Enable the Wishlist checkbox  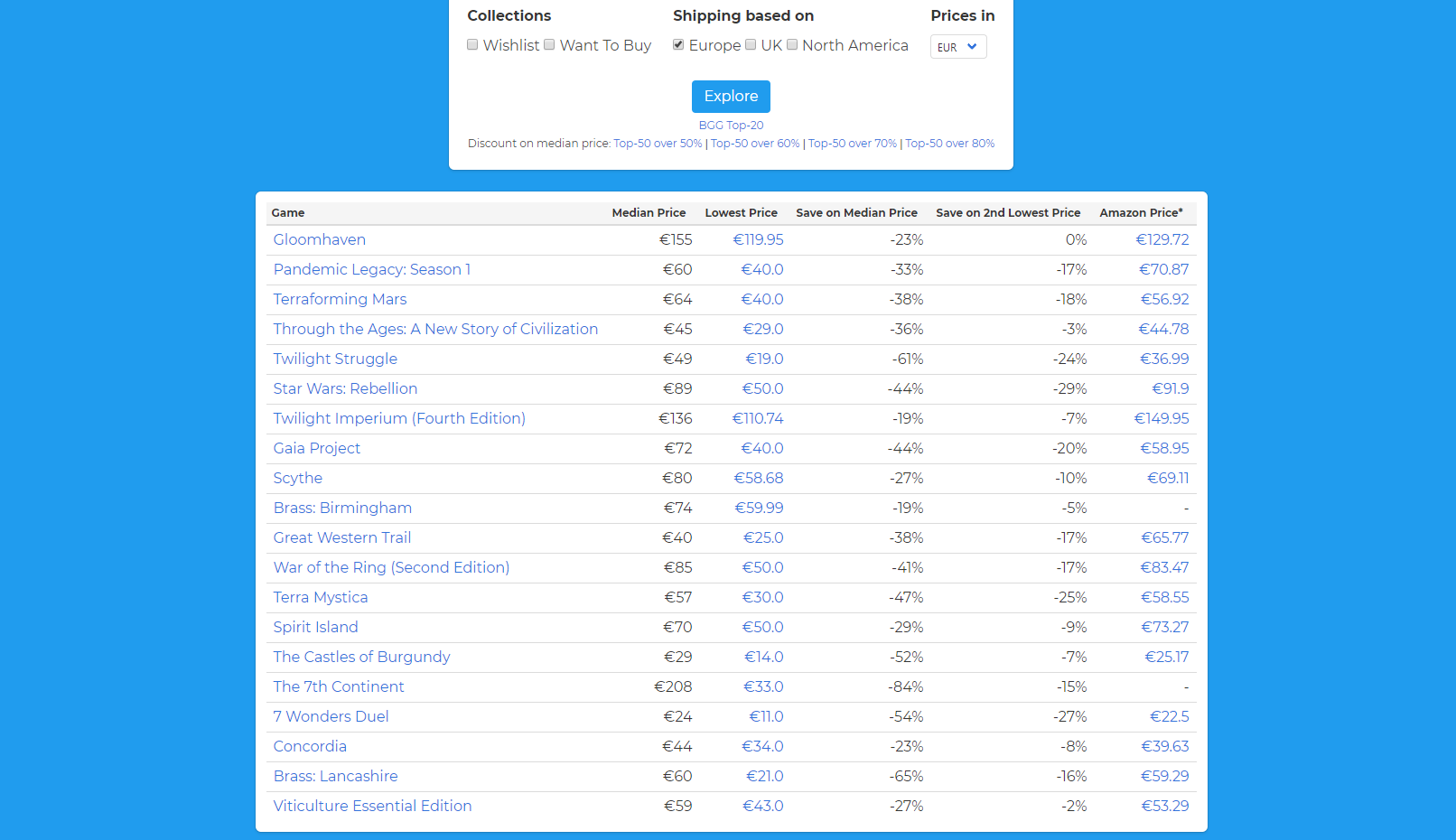pos(472,45)
